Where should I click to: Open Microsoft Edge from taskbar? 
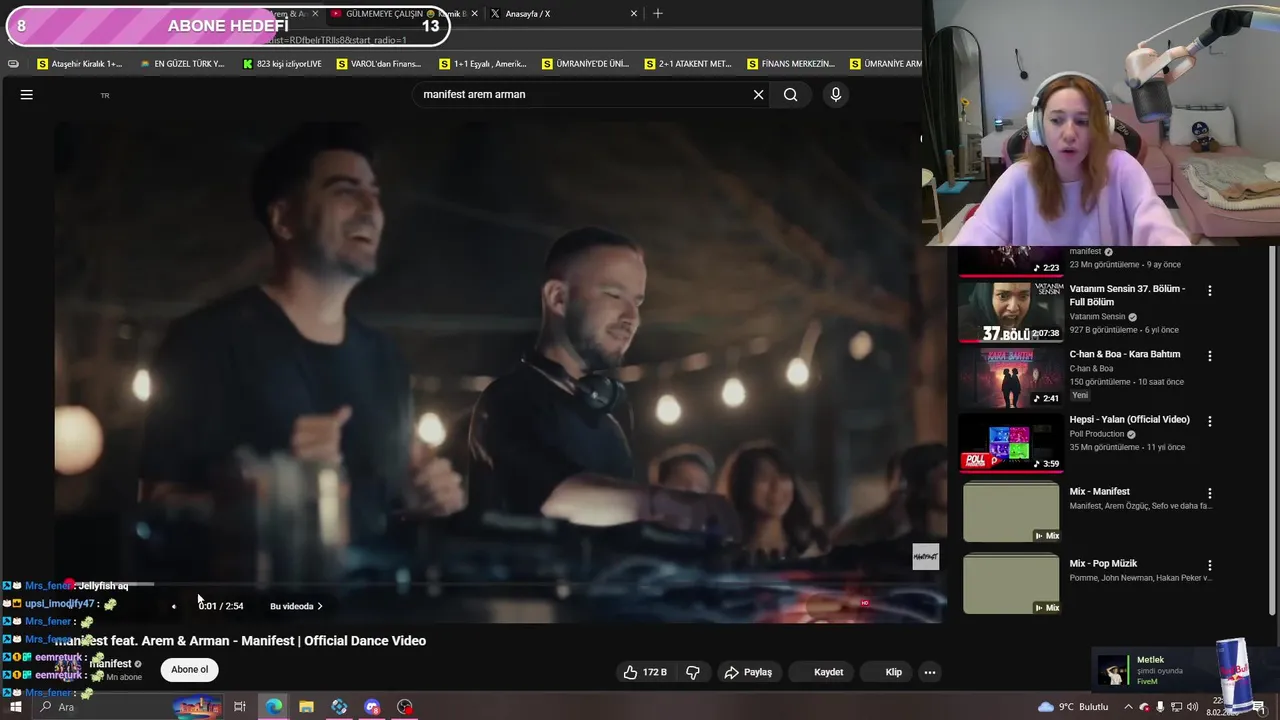click(x=273, y=707)
